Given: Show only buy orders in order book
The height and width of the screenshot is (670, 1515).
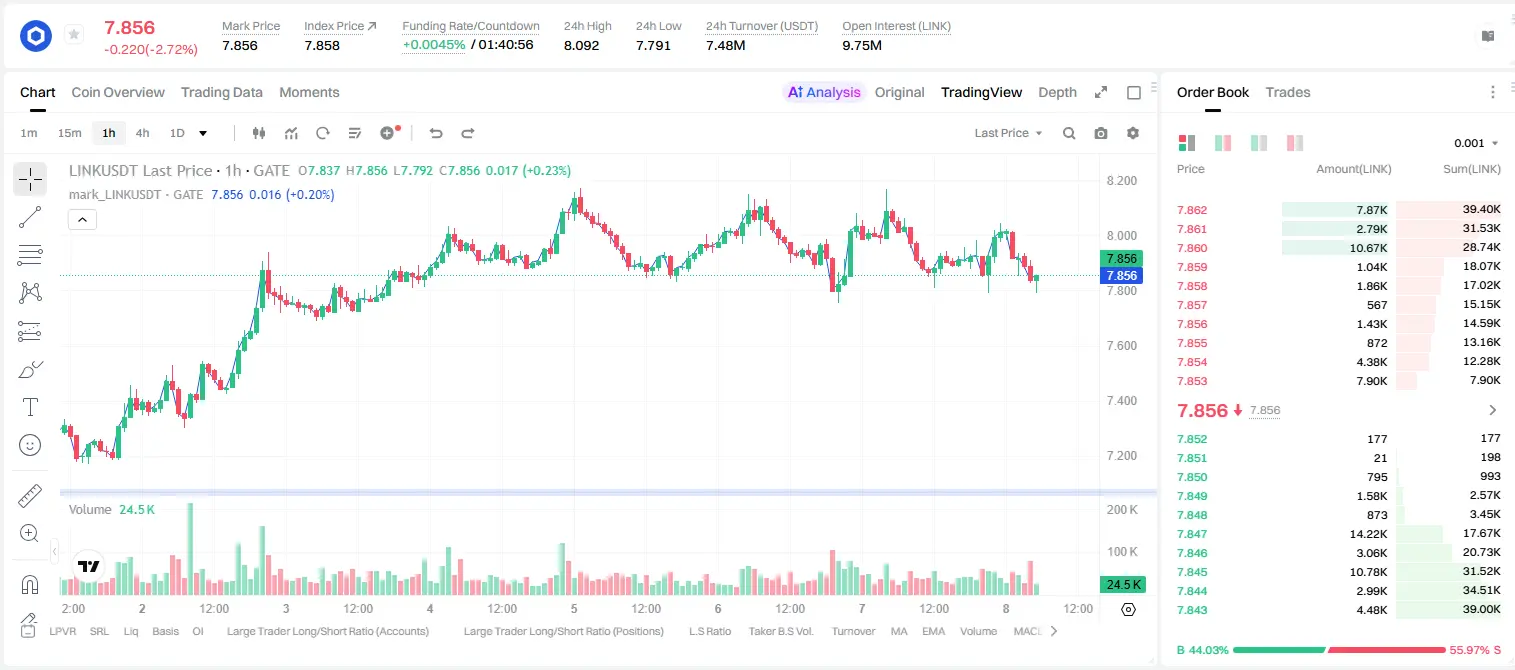Looking at the screenshot, I should [x=1259, y=143].
